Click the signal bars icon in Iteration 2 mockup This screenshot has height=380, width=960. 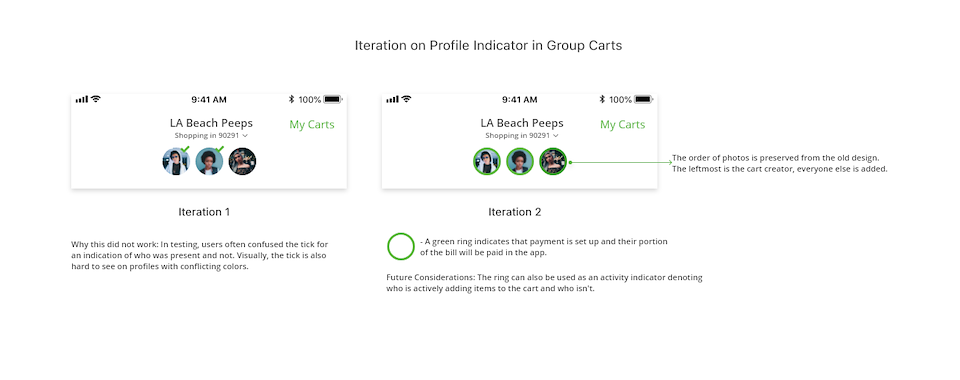(x=393, y=99)
